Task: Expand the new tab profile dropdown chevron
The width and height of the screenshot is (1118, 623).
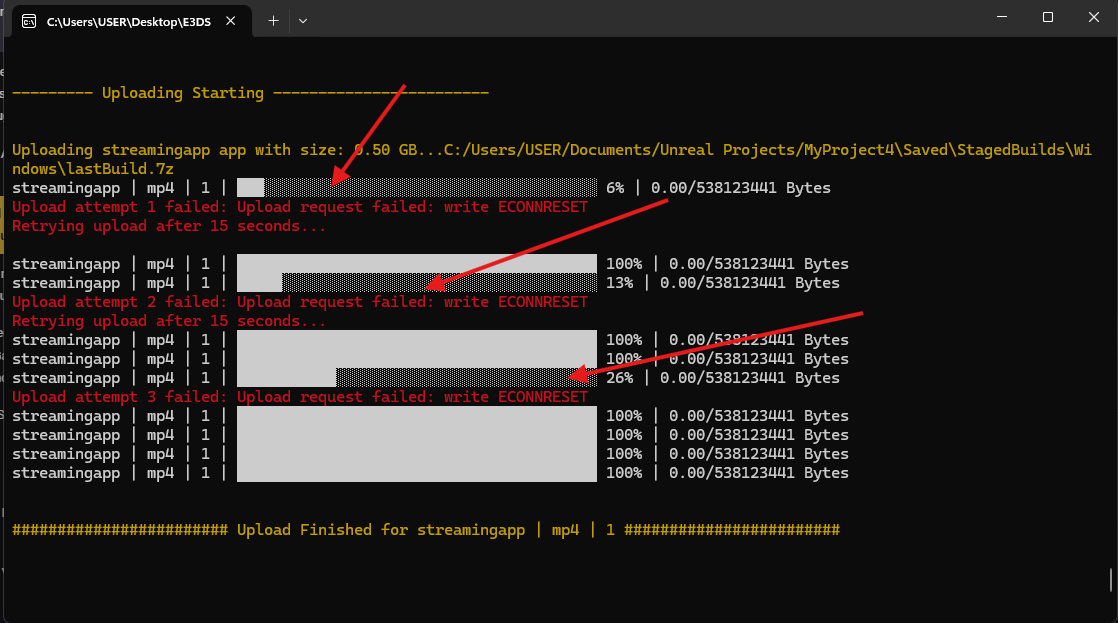Action: (303, 20)
